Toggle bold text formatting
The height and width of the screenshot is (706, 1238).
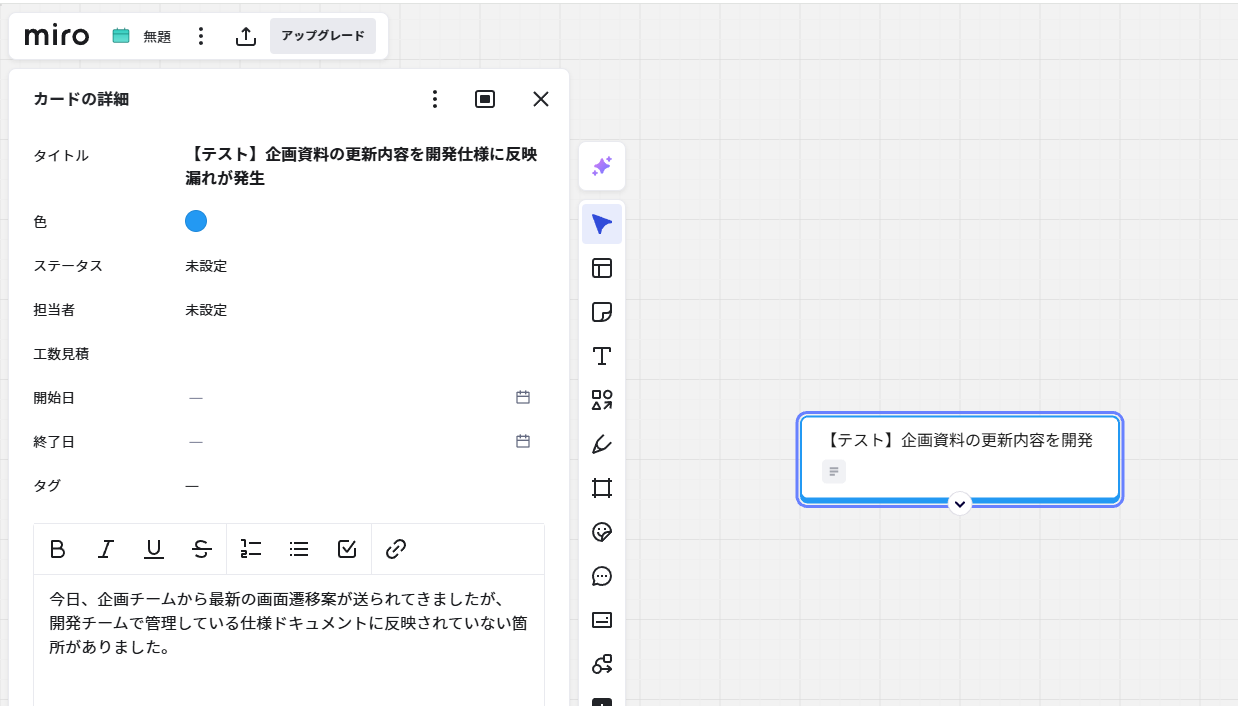pyautogui.click(x=58, y=549)
